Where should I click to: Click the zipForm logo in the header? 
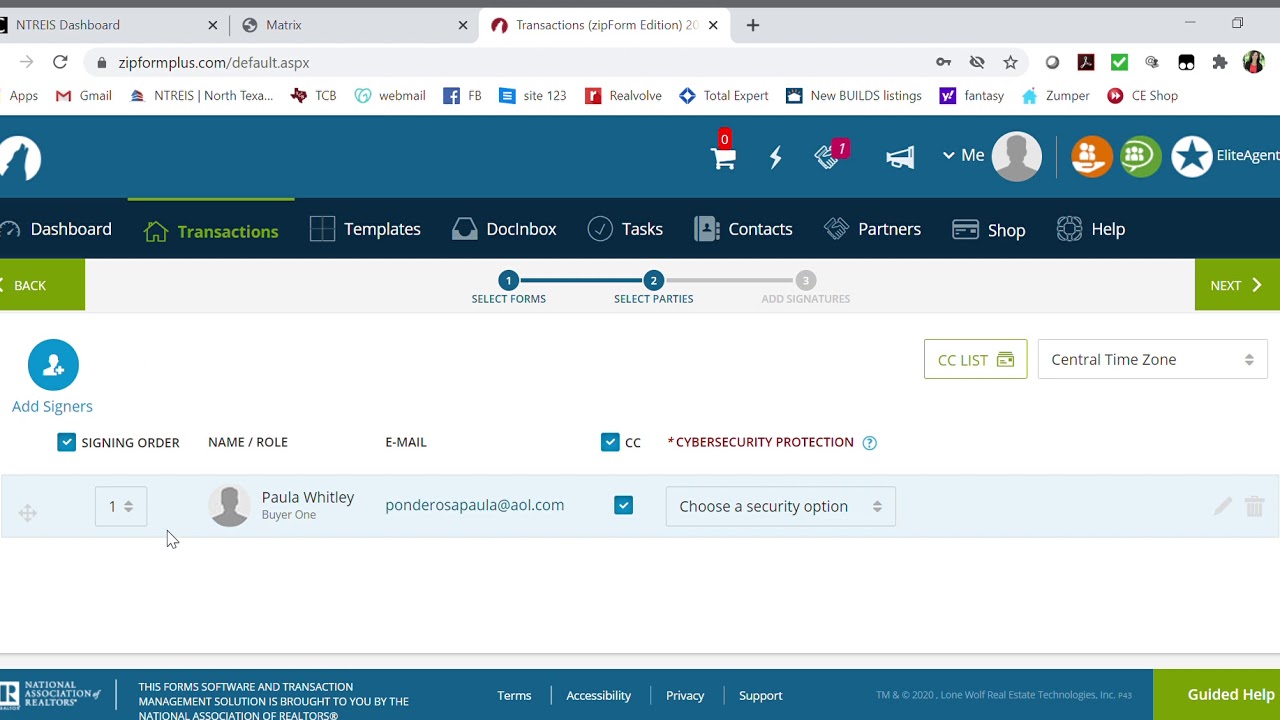click(20, 158)
